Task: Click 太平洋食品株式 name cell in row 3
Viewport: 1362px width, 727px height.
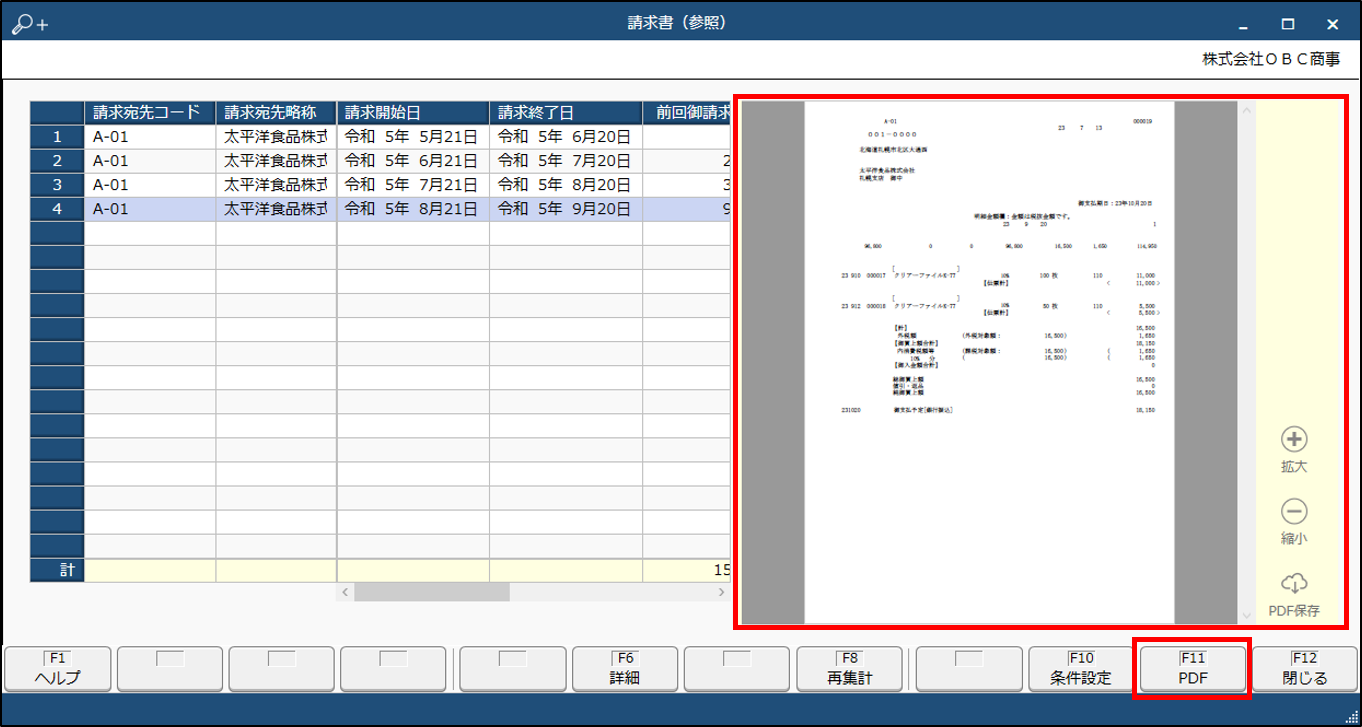Action: coord(276,185)
